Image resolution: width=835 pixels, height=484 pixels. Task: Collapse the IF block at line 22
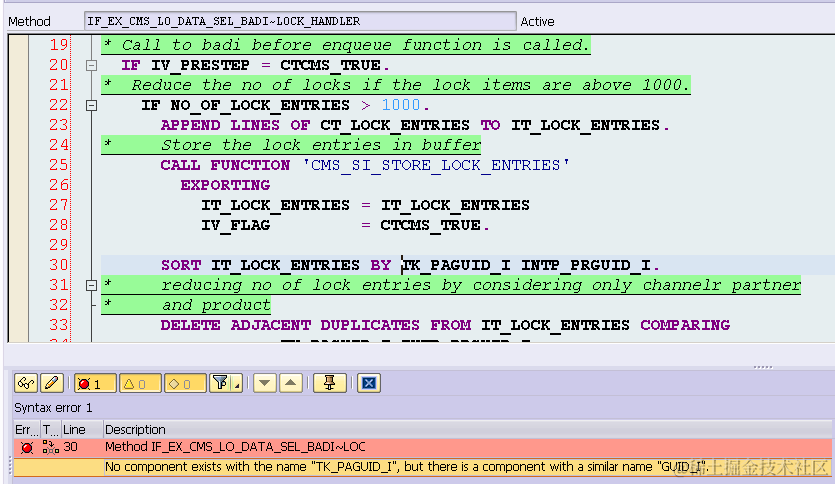click(92, 105)
